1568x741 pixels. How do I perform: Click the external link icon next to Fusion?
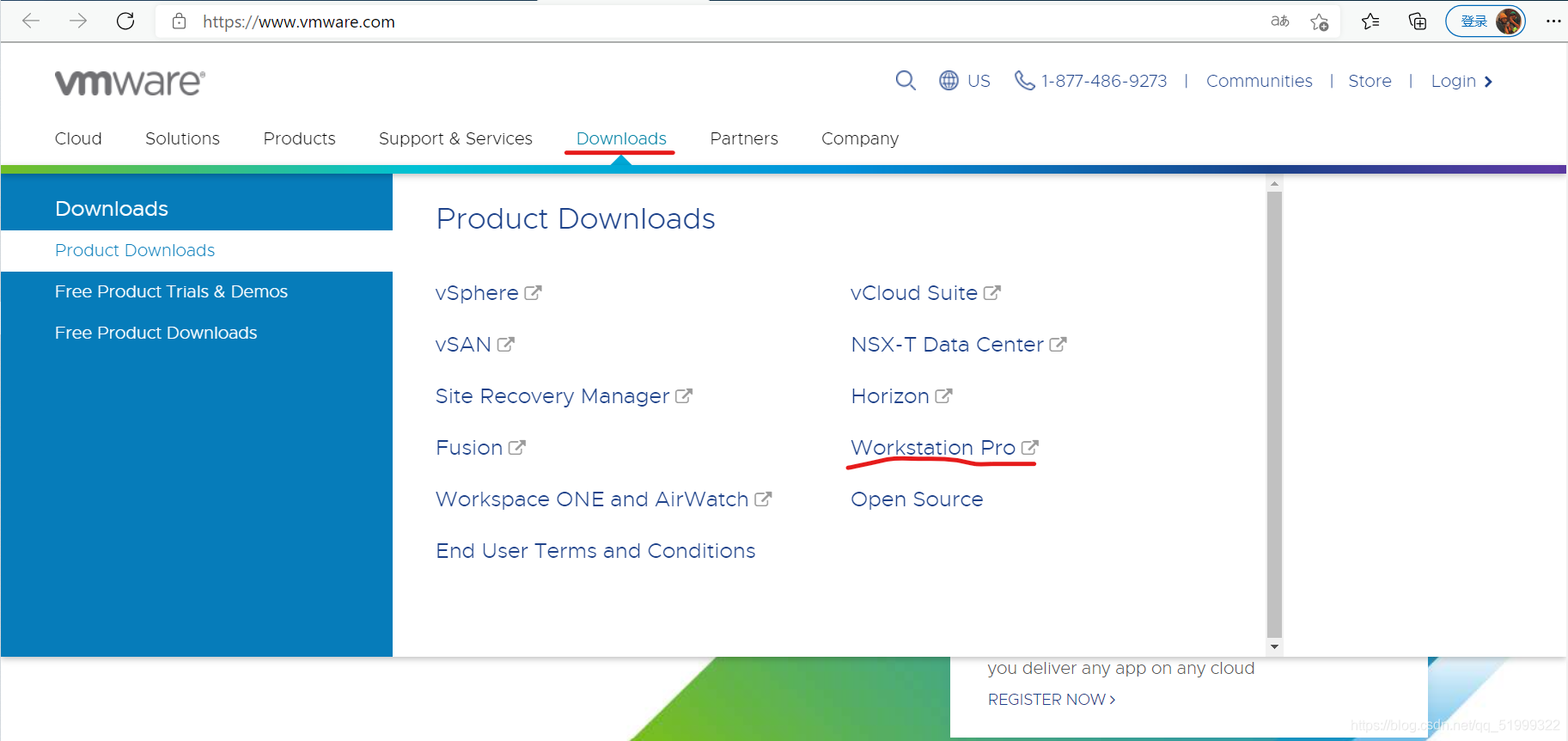point(517,447)
